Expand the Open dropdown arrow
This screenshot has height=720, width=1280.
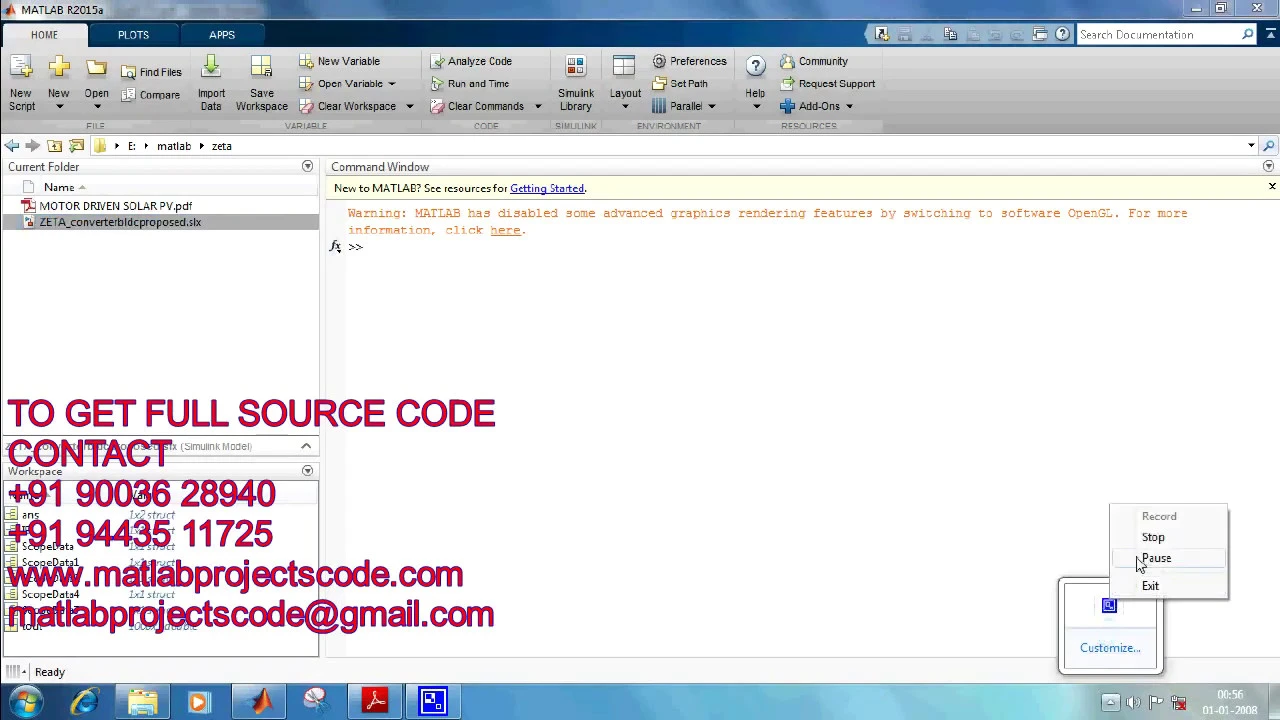click(96, 107)
